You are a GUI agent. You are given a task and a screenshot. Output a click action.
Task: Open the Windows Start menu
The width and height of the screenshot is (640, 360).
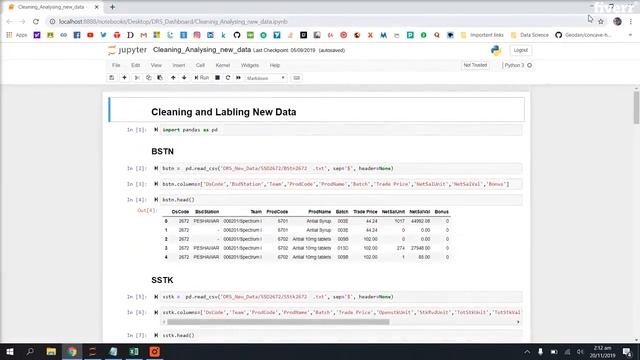[x=10, y=351]
